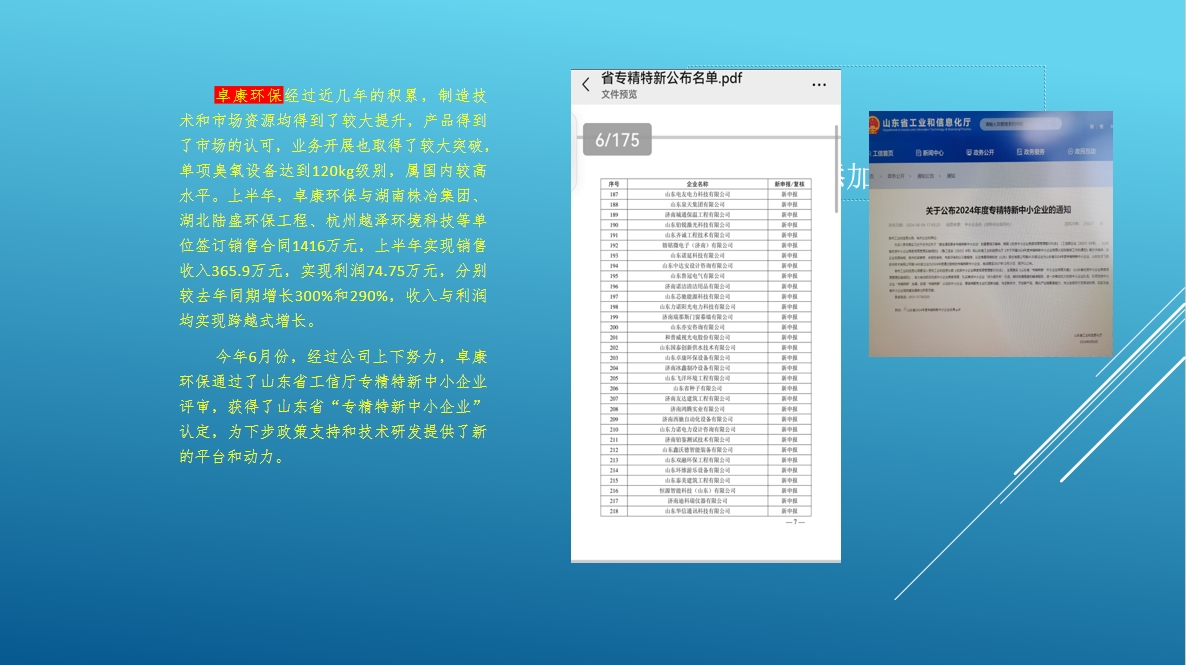Click the 文件预览 subtitle text
The width and height of the screenshot is (1186, 665).
[619, 95]
